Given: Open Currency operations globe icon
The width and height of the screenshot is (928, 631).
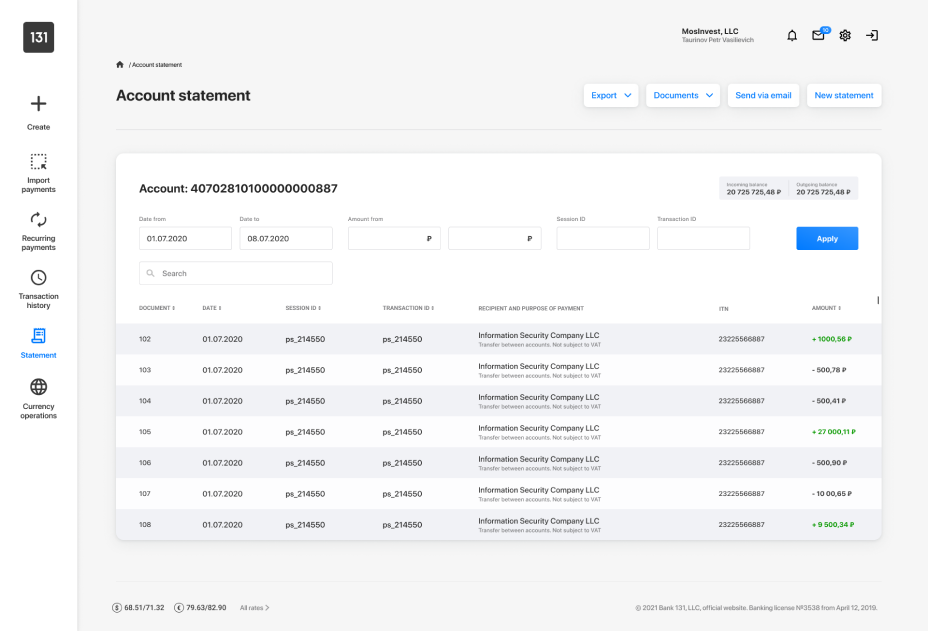Looking at the screenshot, I should tap(38, 387).
